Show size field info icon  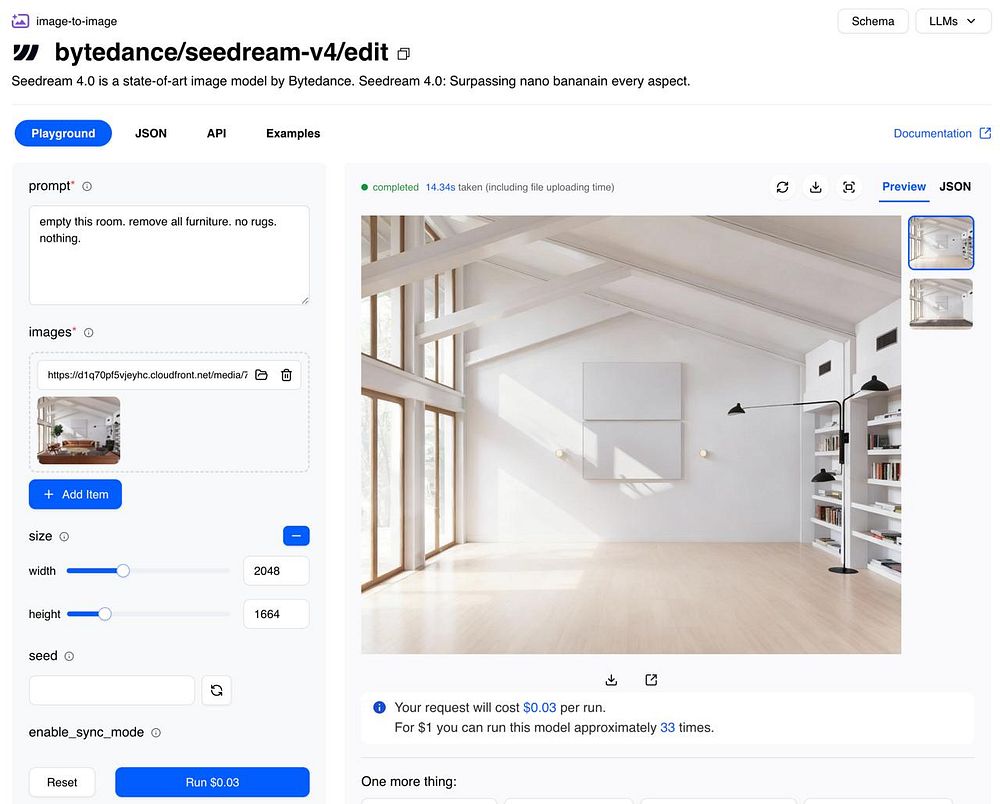64,536
